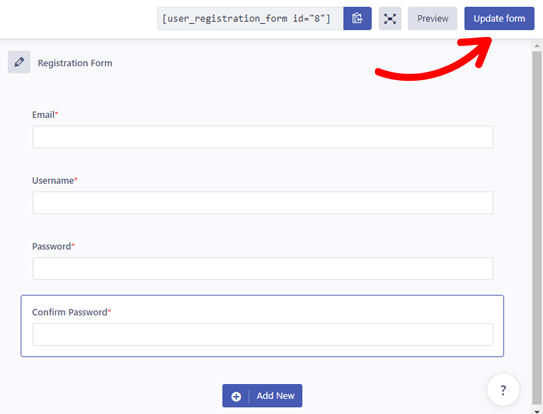The image size is (543, 414).
Task: Click the scrollbar up arrow
Action: point(537,46)
